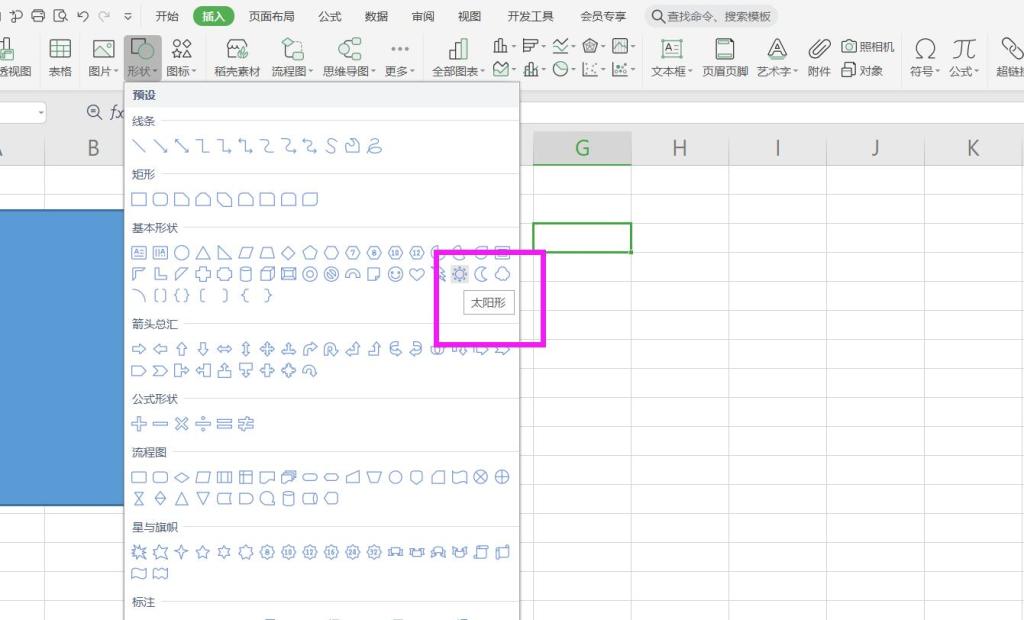Open the 页面布局 tab

click(x=273, y=17)
